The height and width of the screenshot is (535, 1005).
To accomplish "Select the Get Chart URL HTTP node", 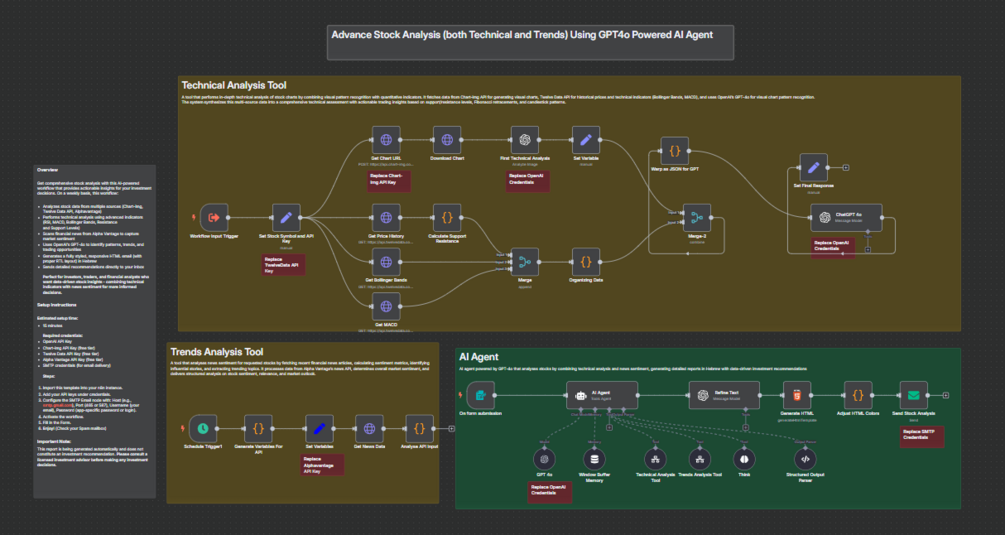I will (x=386, y=140).
